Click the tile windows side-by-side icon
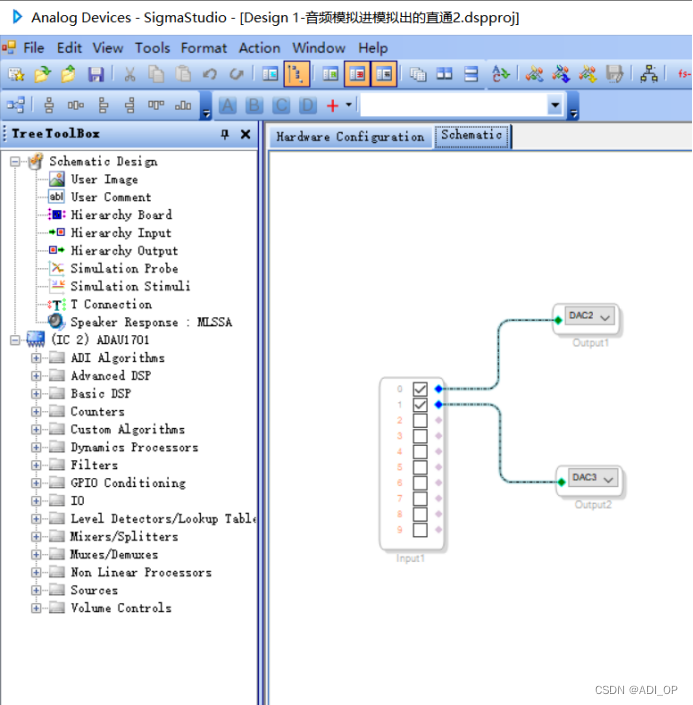The width and height of the screenshot is (693, 705). pyautogui.click(x=444, y=74)
